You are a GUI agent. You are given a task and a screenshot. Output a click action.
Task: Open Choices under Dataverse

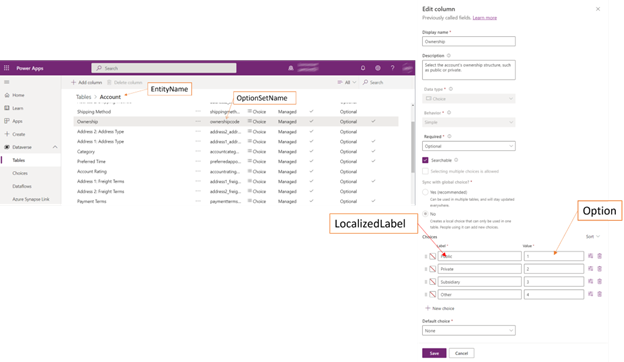click(x=20, y=173)
